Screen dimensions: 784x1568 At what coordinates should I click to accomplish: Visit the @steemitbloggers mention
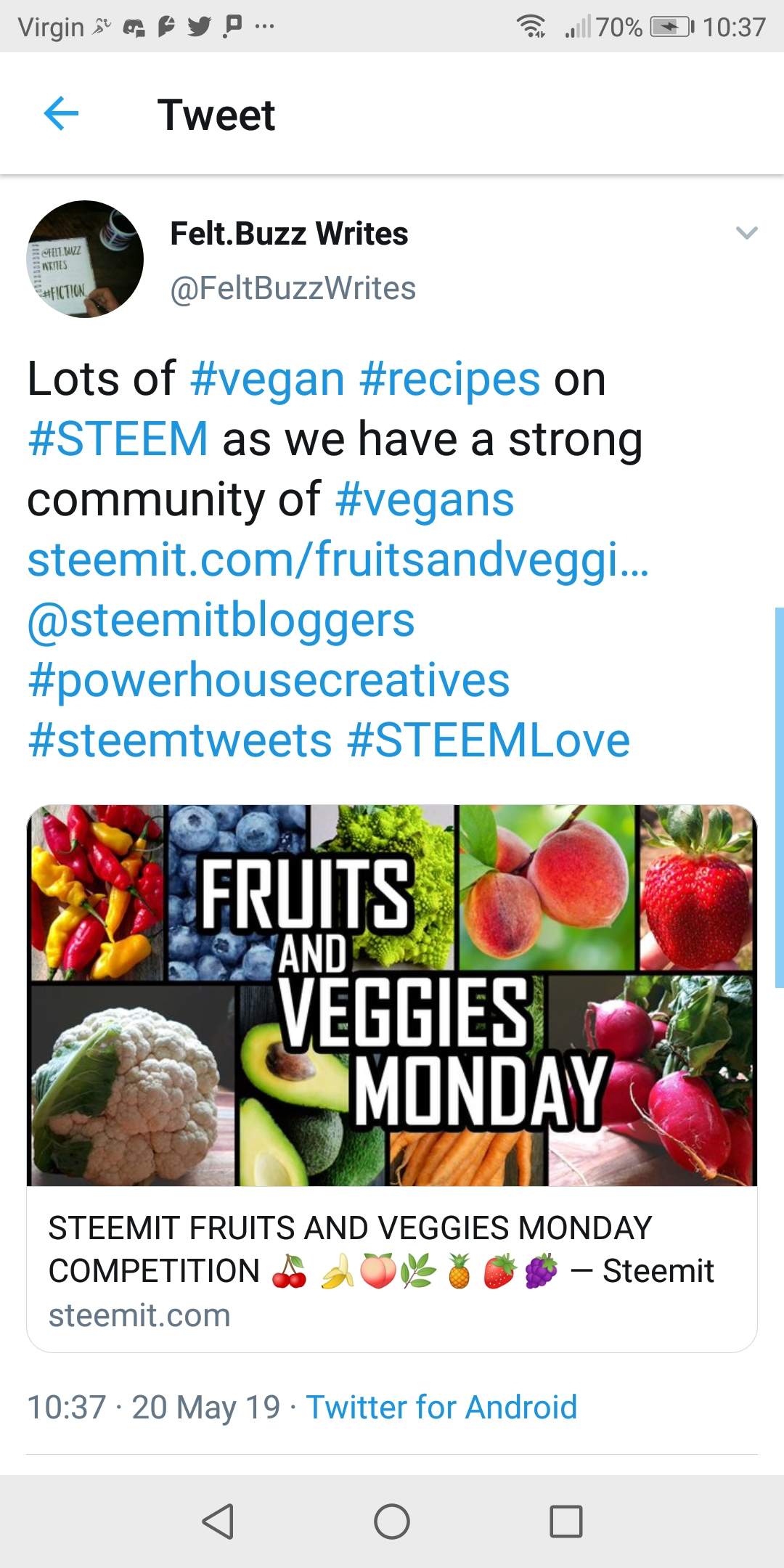pos(221,621)
